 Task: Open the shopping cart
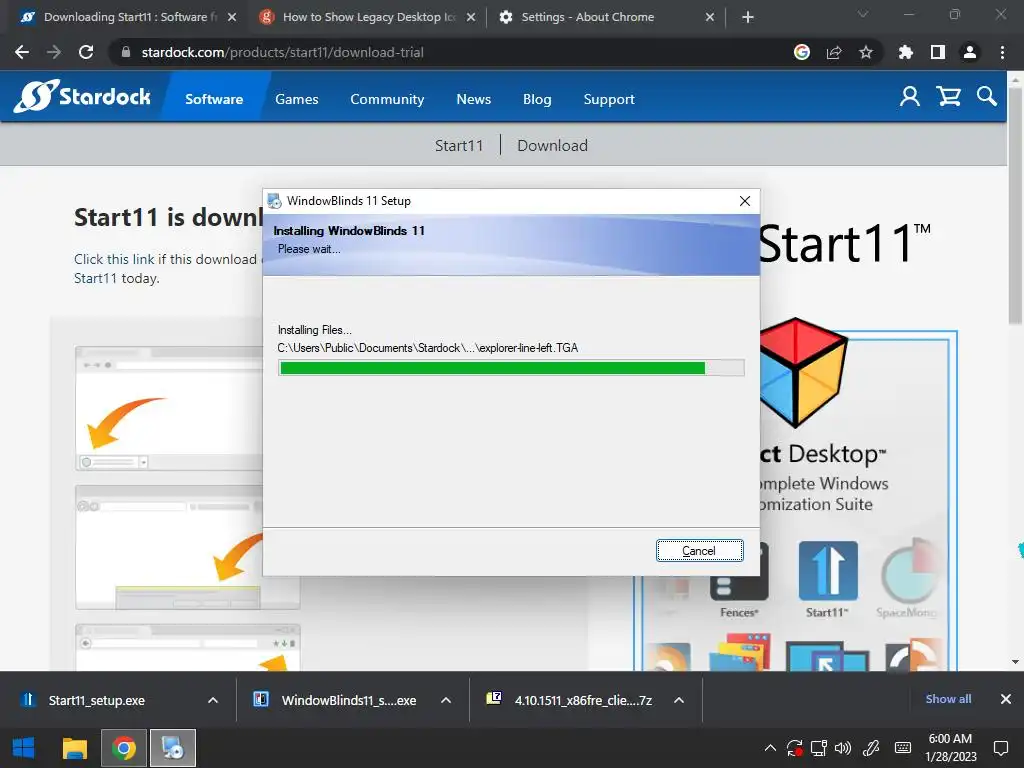coord(948,97)
